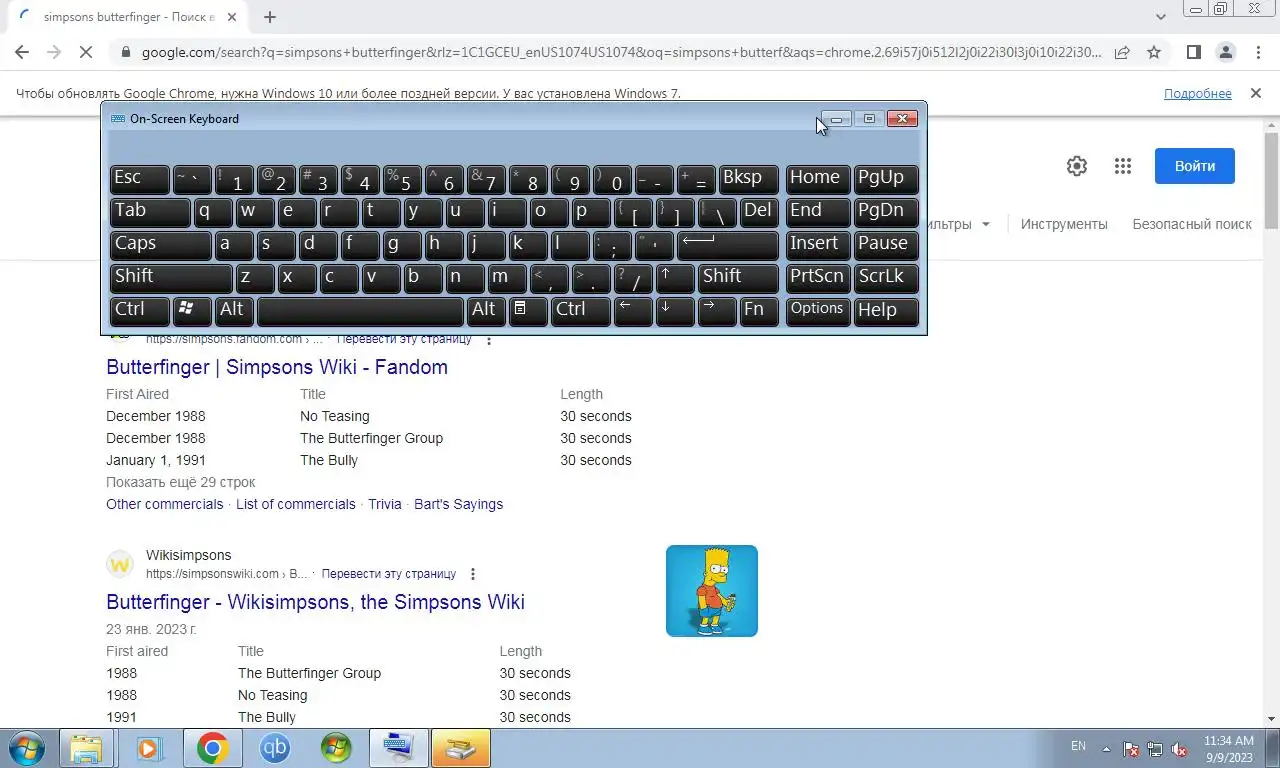1280x768 pixels.
Task: Click the share page icon in address bar
Action: (x=1122, y=52)
